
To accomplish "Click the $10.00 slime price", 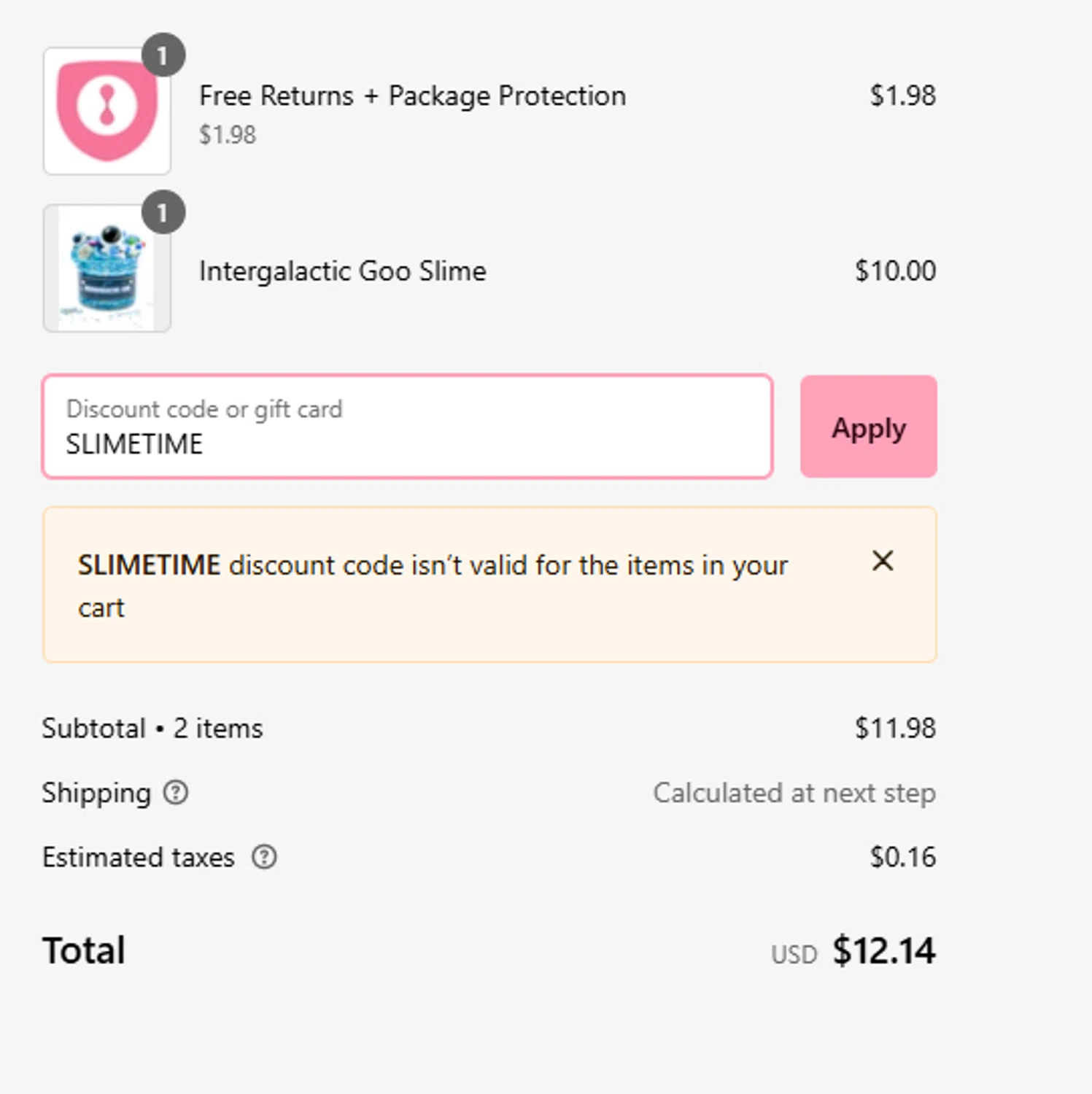I will 895,271.
